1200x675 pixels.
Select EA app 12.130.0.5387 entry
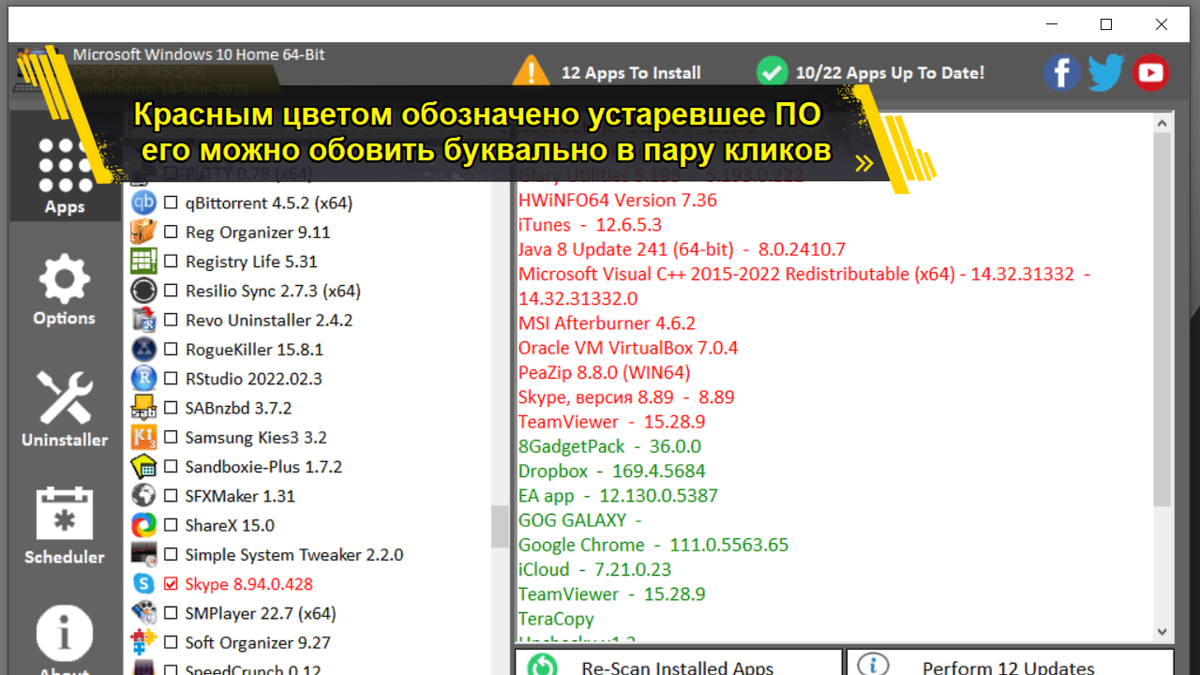click(617, 496)
